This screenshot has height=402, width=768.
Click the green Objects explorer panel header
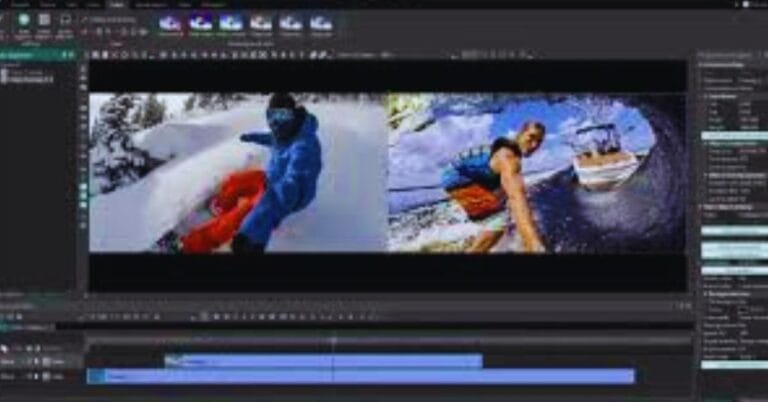click(38, 55)
